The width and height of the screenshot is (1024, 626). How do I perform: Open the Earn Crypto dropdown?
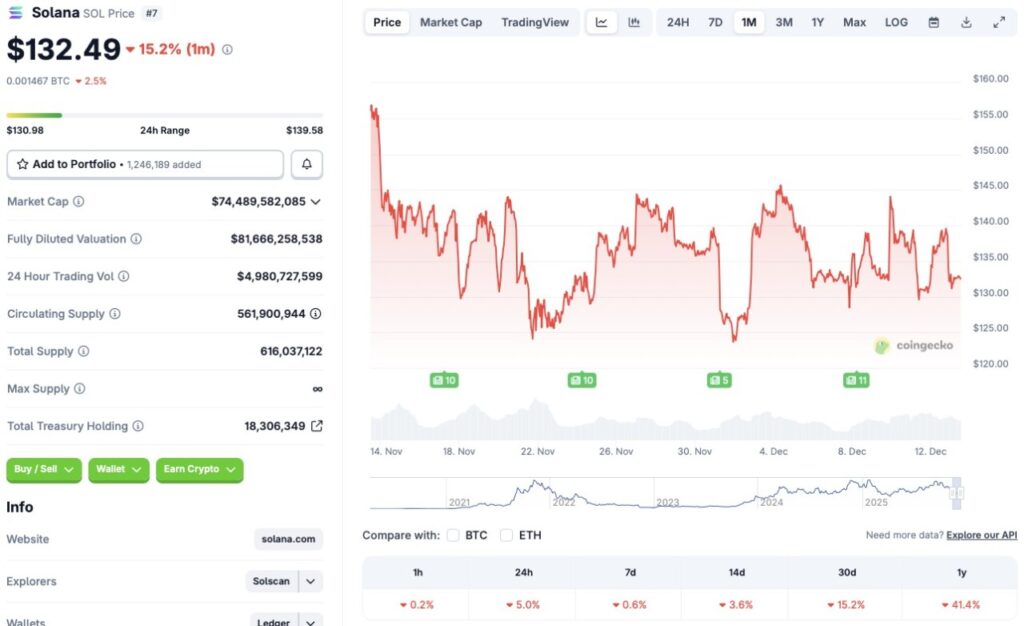(199, 470)
